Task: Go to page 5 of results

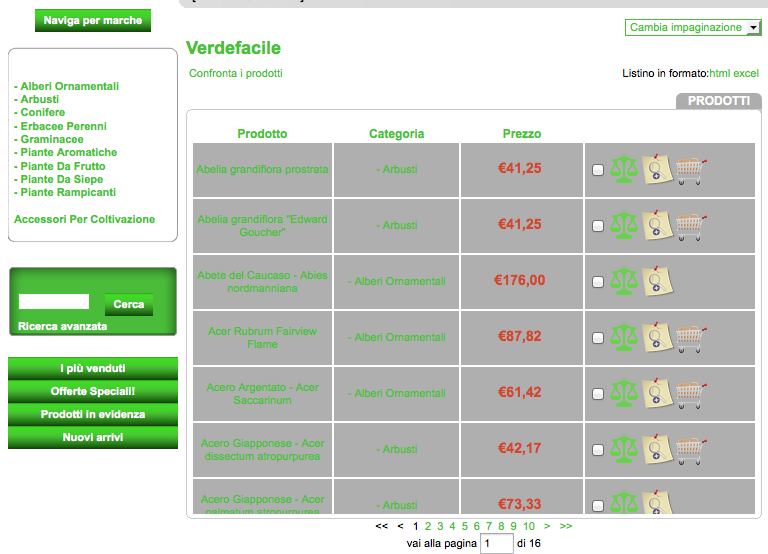Action: tap(465, 527)
